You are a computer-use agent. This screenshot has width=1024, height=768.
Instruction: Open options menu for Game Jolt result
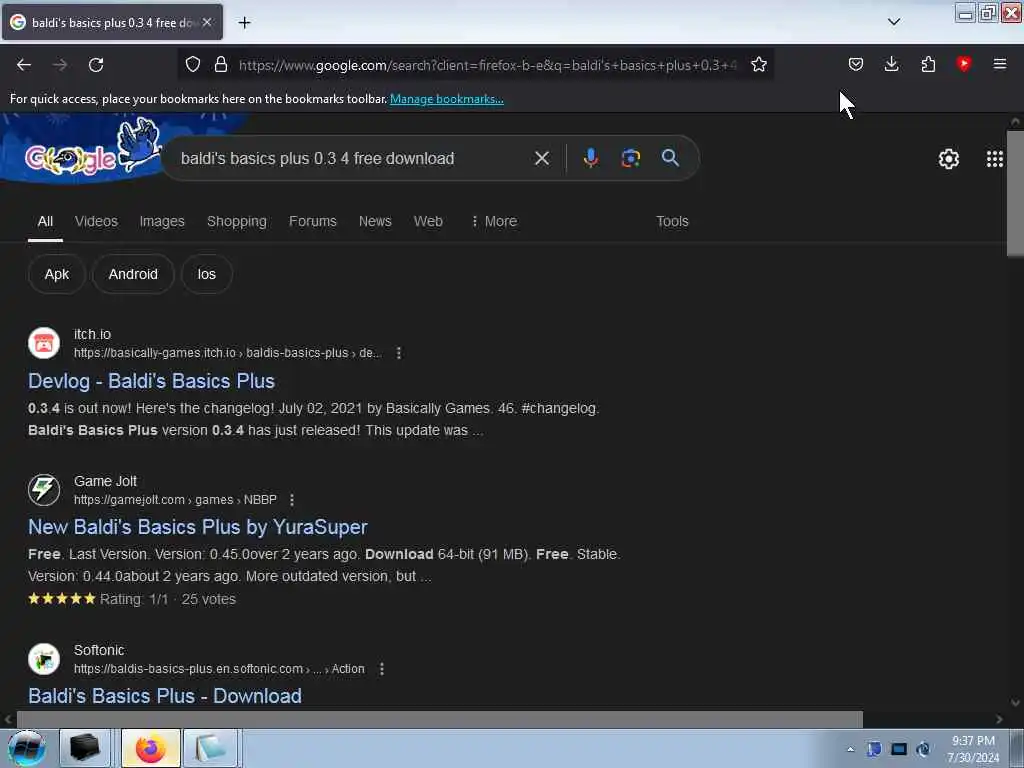[292, 500]
